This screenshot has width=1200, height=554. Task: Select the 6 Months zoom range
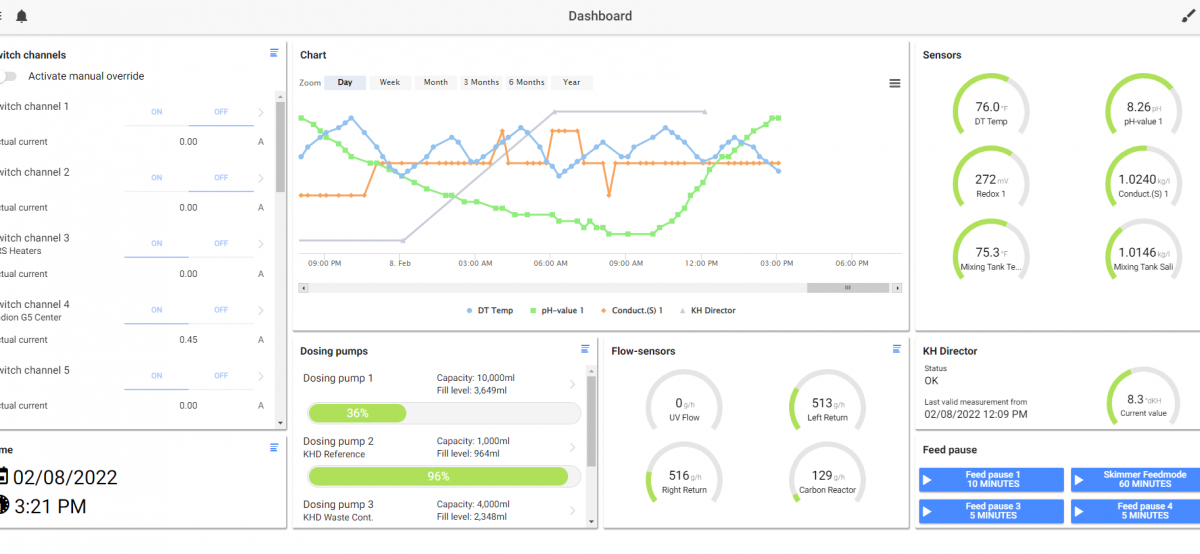coord(527,83)
